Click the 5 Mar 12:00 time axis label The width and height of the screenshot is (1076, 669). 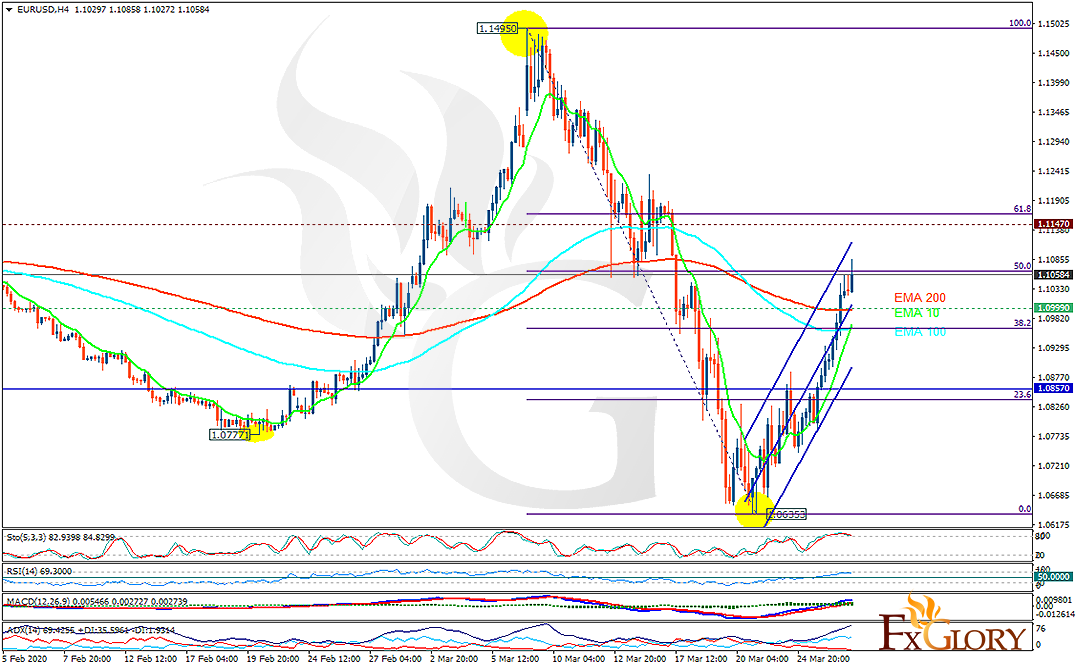click(x=517, y=659)
